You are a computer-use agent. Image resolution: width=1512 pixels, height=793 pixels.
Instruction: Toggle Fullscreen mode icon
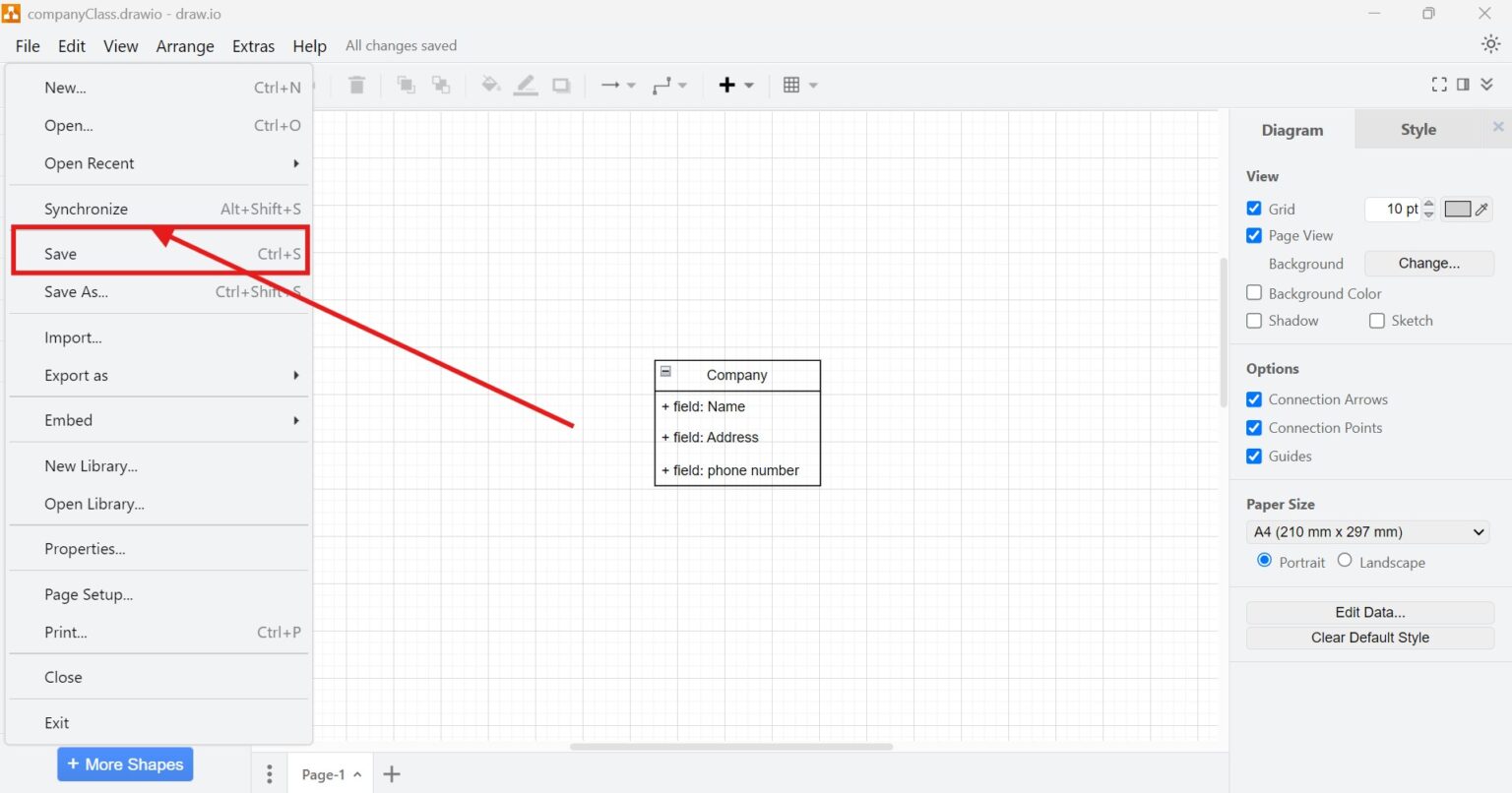point(1438,85)
